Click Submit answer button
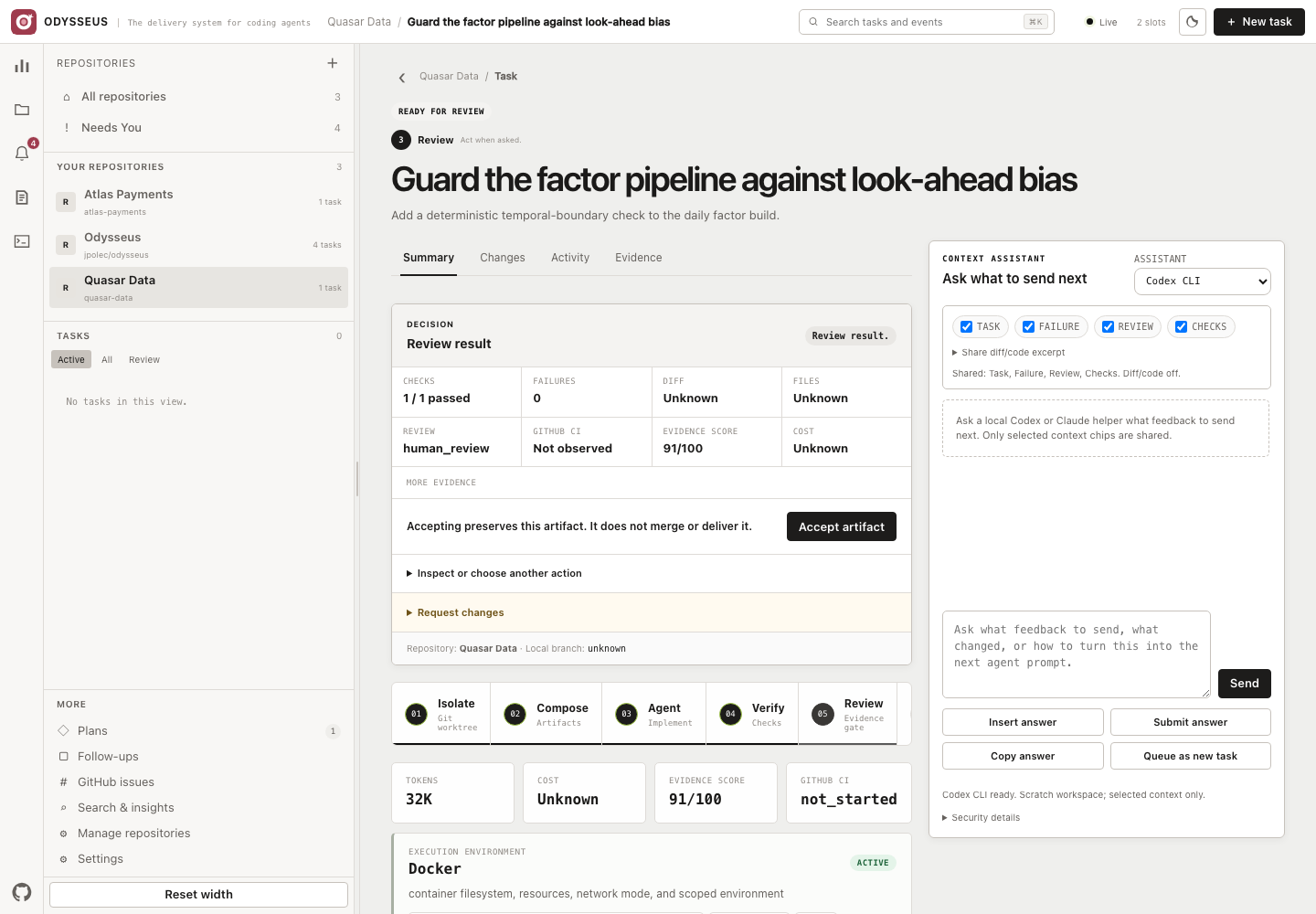This screenshot has height=914, width=1316. (x=1191, y=722)
